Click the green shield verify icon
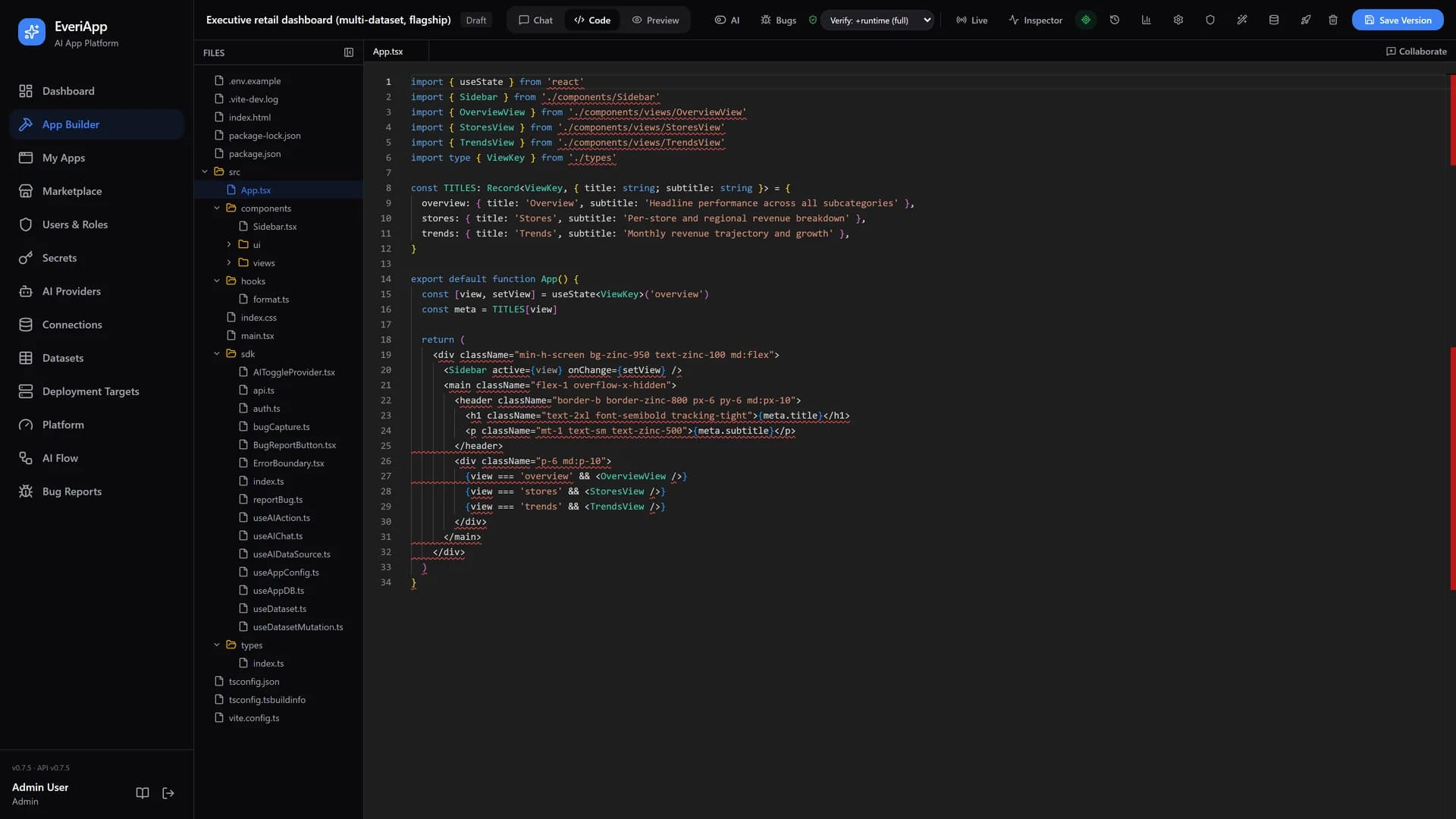1456x819 pixels. pos(813,20)
